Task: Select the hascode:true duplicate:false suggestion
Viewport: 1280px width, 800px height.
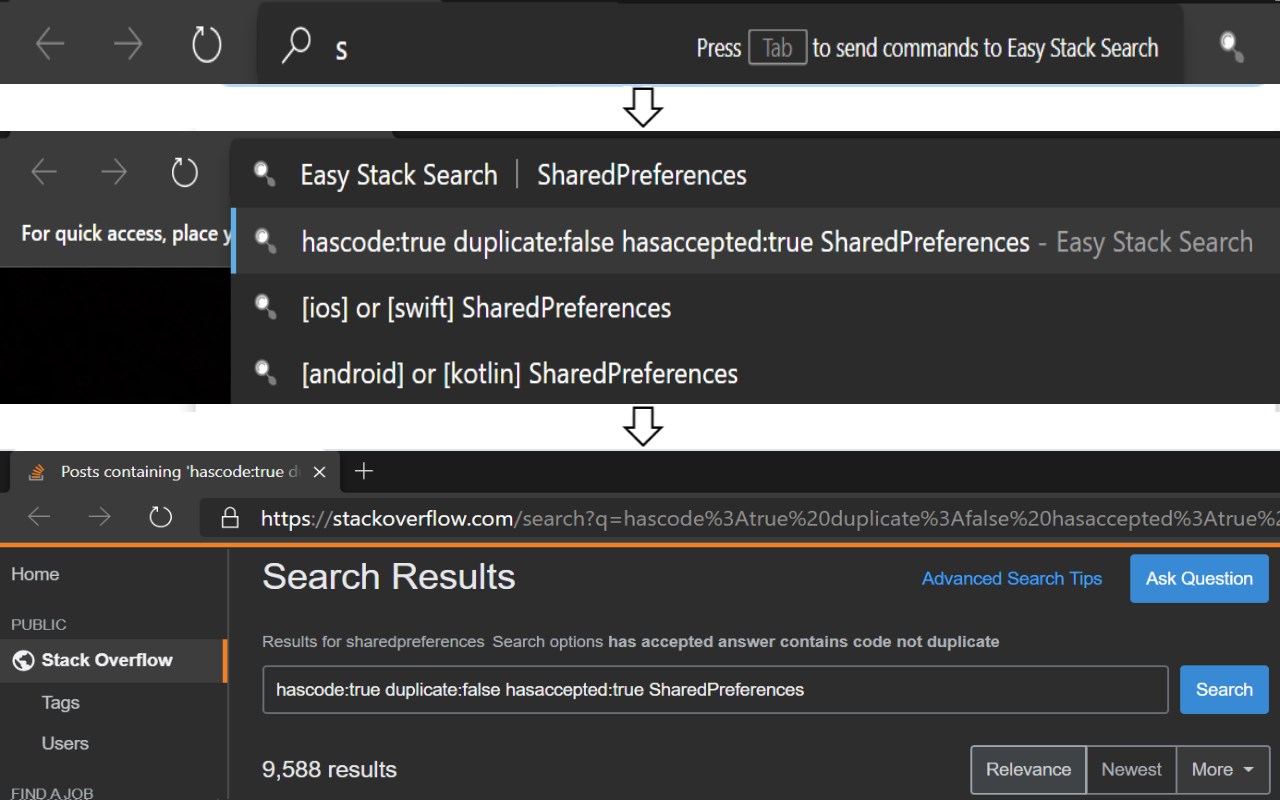Action: point(665,242)
